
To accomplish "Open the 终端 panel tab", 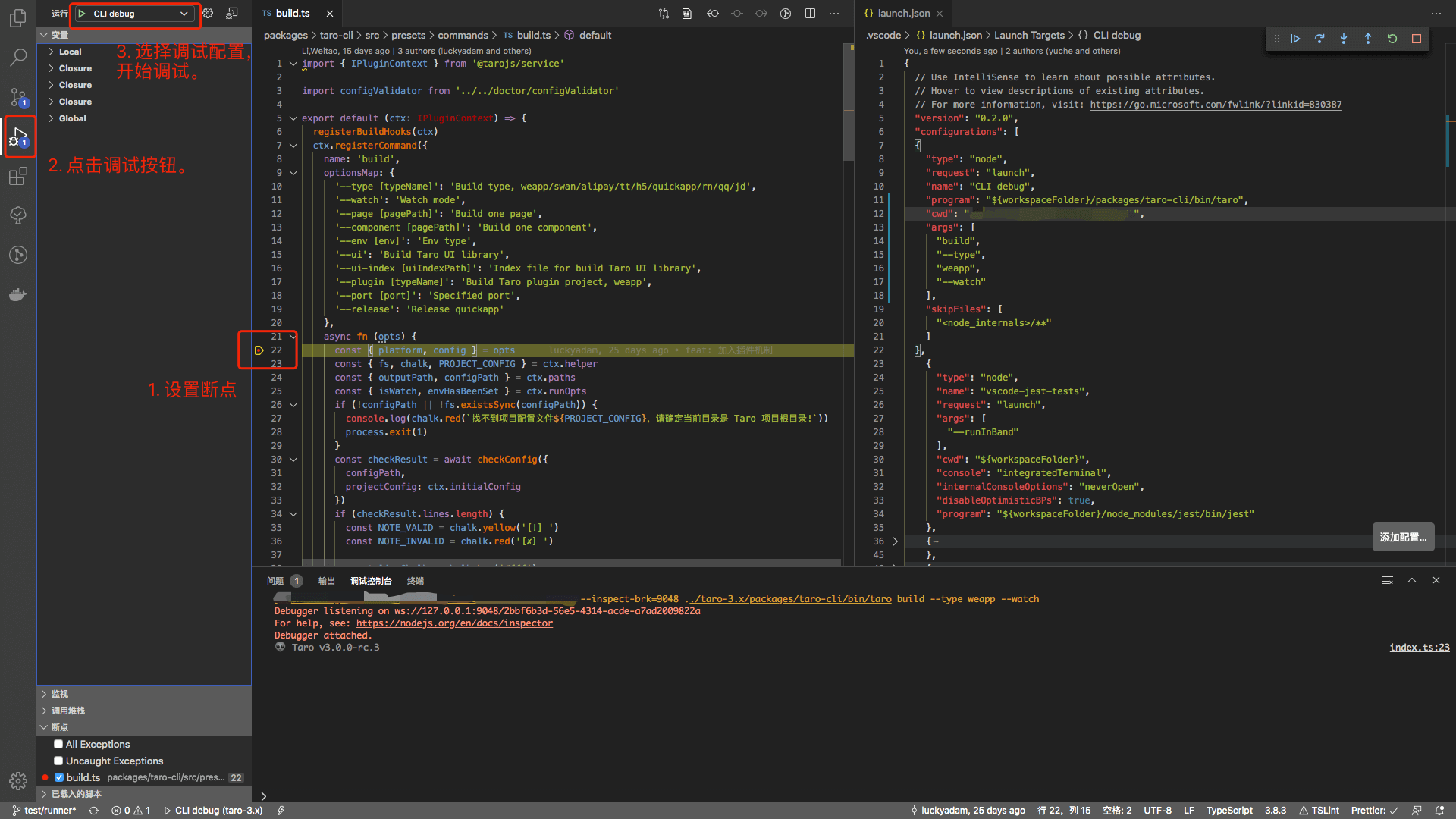I will 416,581.
